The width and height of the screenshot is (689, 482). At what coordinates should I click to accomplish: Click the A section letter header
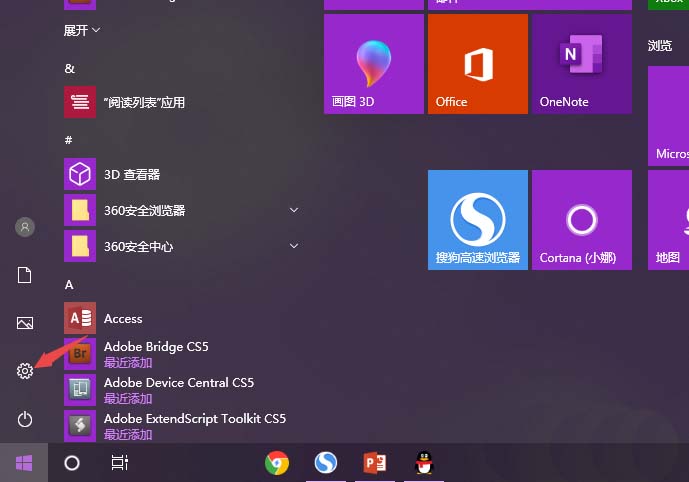click(x=69, y=285)
